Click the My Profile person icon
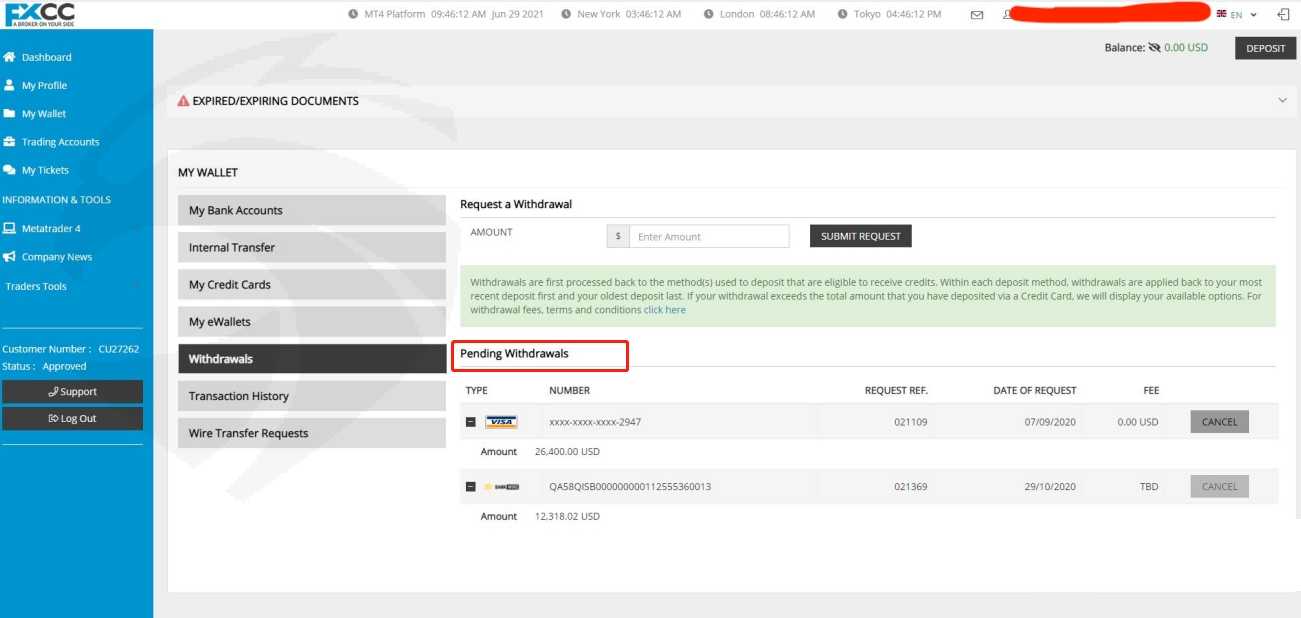Screen dimensions: 1301x618 [9, 85]
